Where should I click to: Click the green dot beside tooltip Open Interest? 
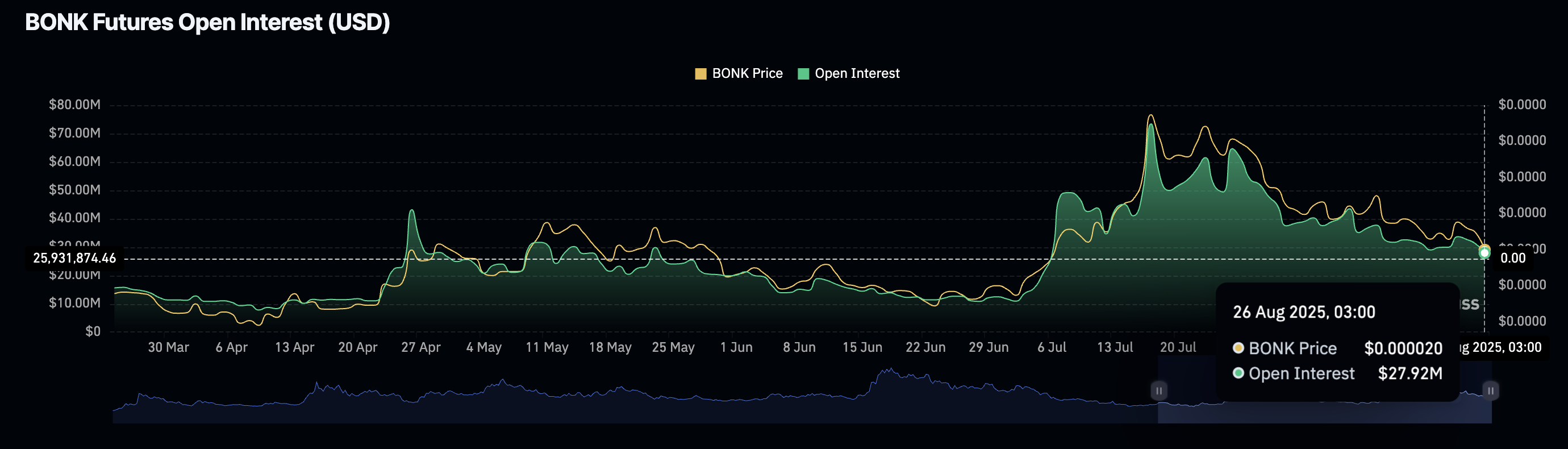1238,373
